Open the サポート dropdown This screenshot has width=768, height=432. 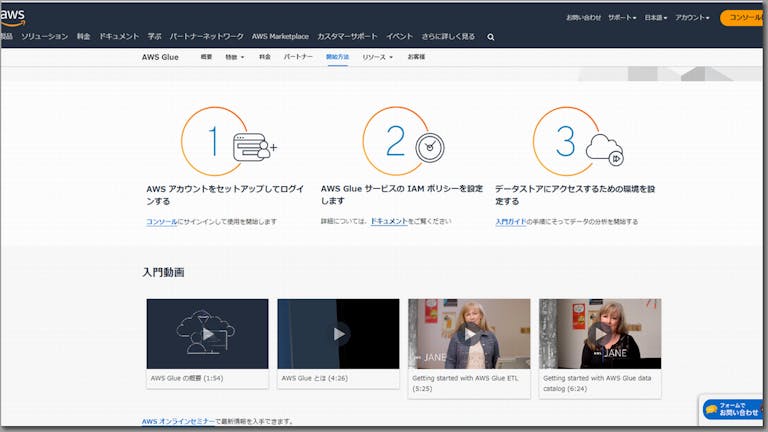point(622,18)
